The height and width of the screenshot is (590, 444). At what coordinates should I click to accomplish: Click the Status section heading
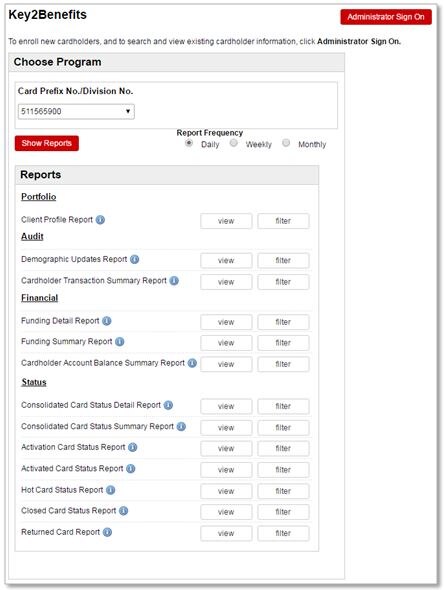(34, 382)
